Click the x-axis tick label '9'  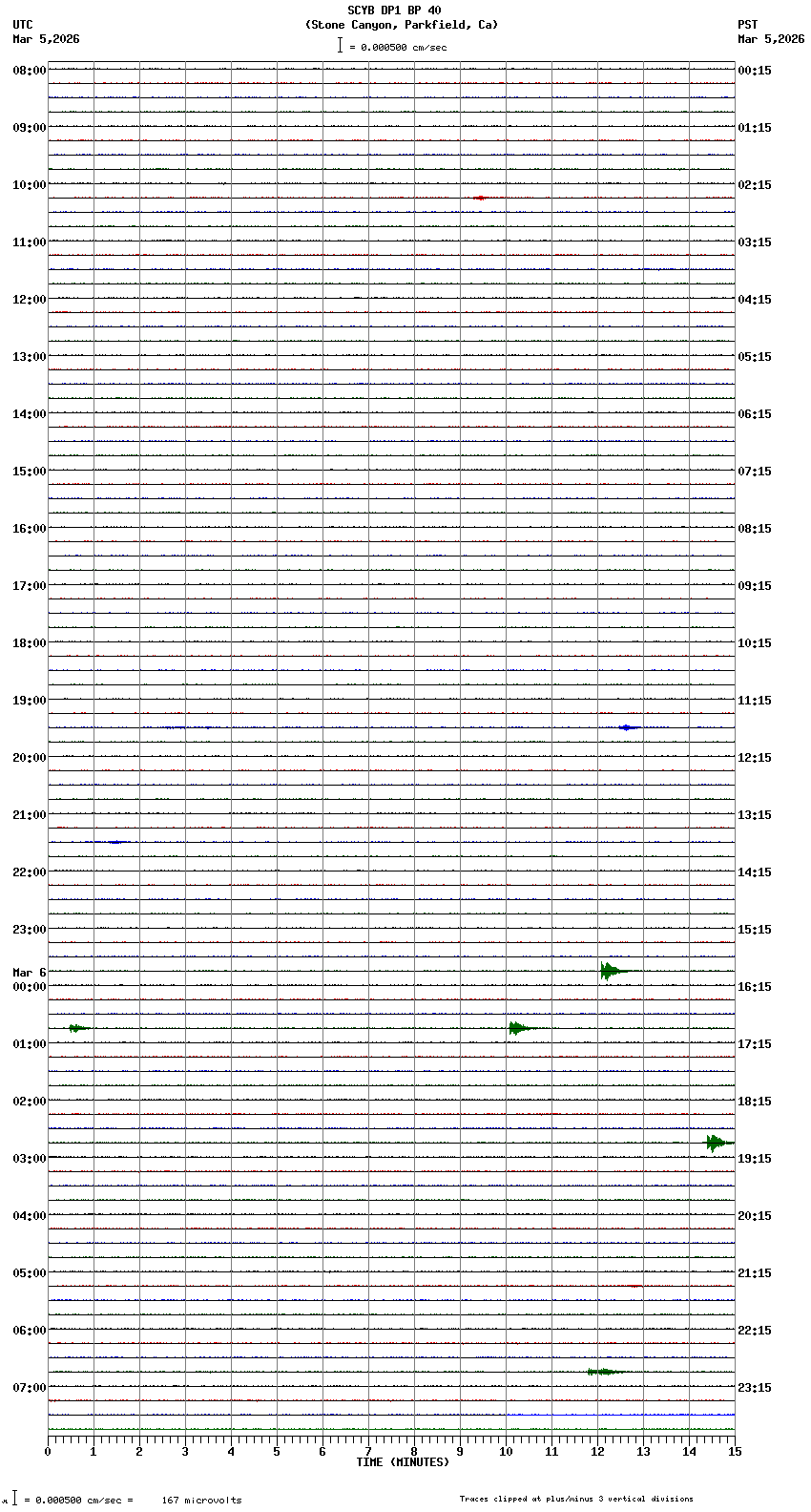pos(460,1452)
